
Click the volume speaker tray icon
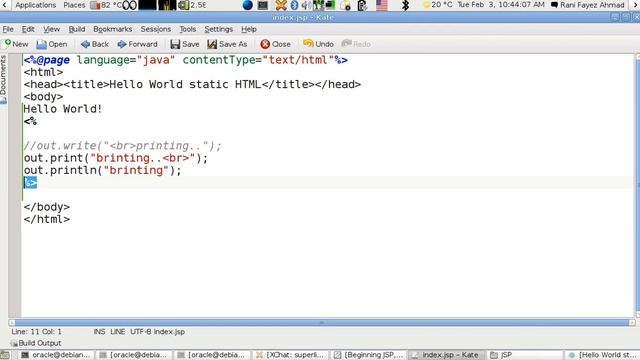(x=305, y=5)
